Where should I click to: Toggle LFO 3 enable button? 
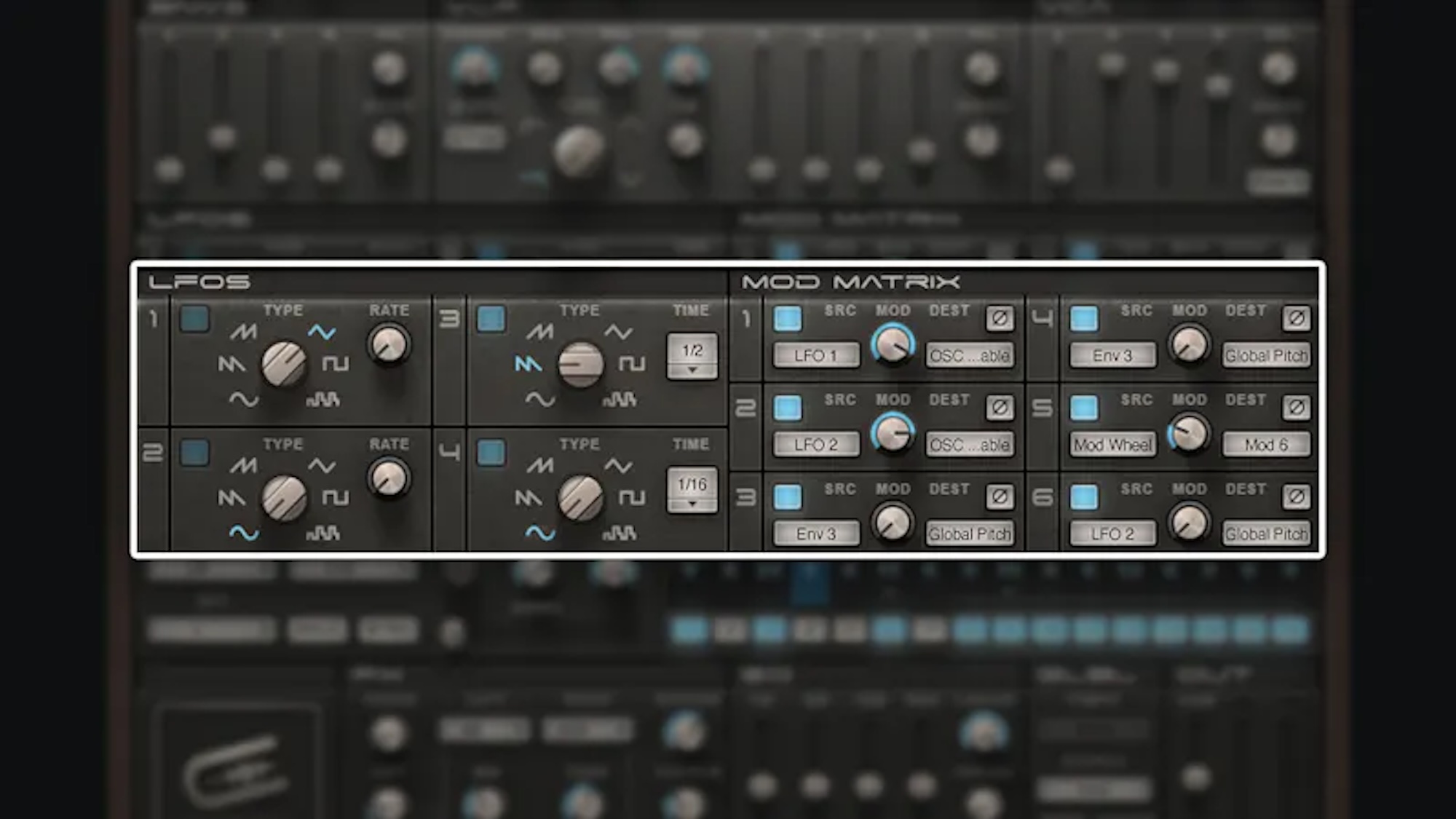(491, 319)
